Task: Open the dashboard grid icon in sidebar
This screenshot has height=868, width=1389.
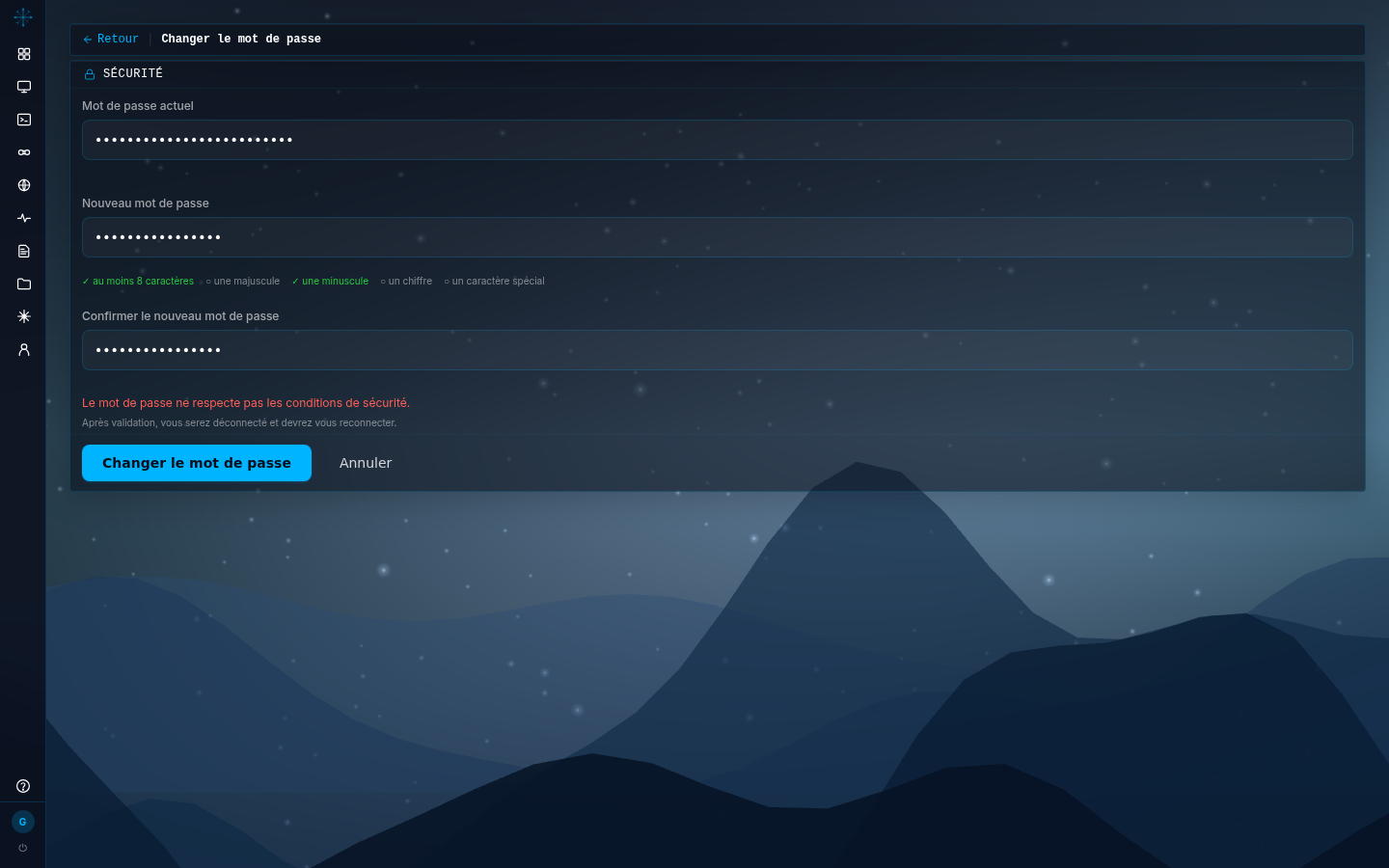Action: pyautogui.click(x=24, y=54)
